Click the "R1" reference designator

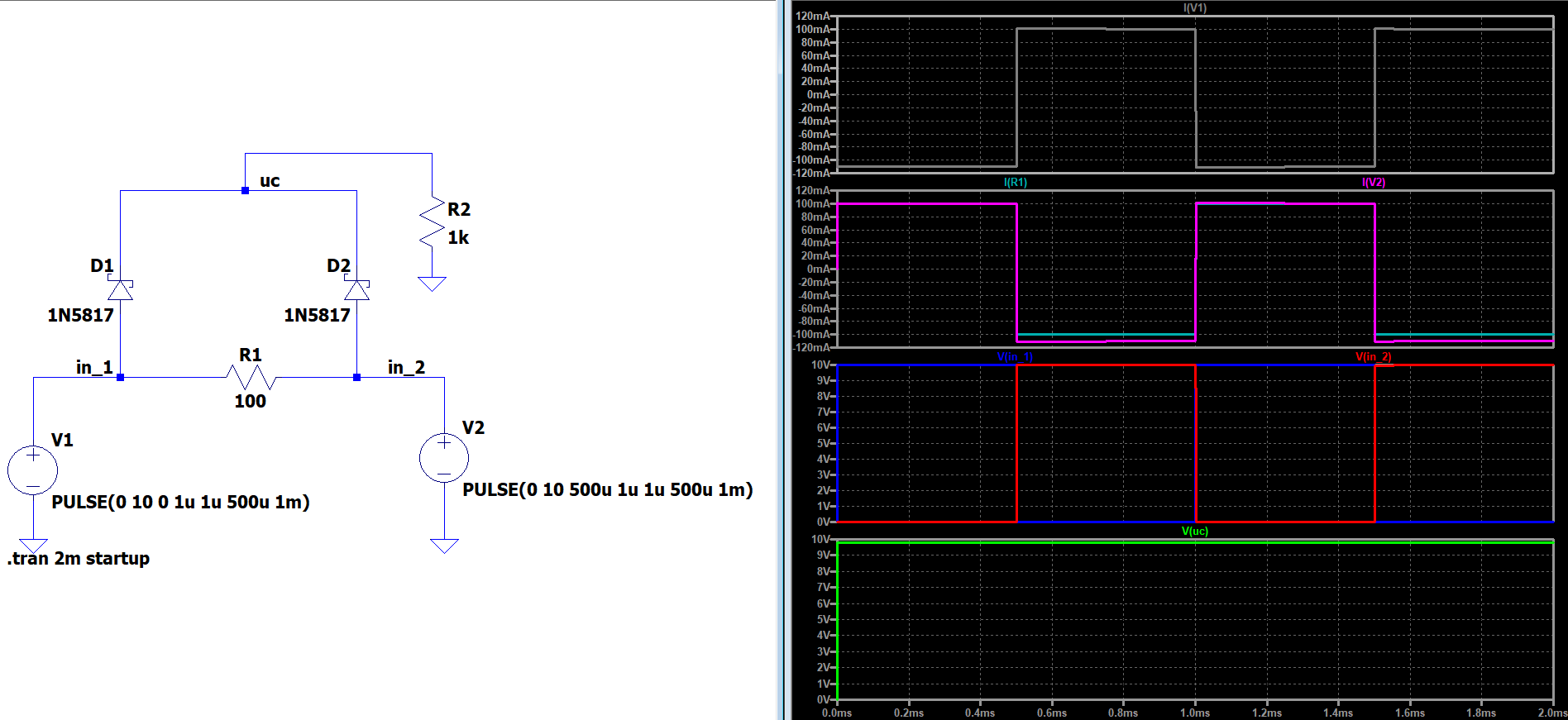251,355
